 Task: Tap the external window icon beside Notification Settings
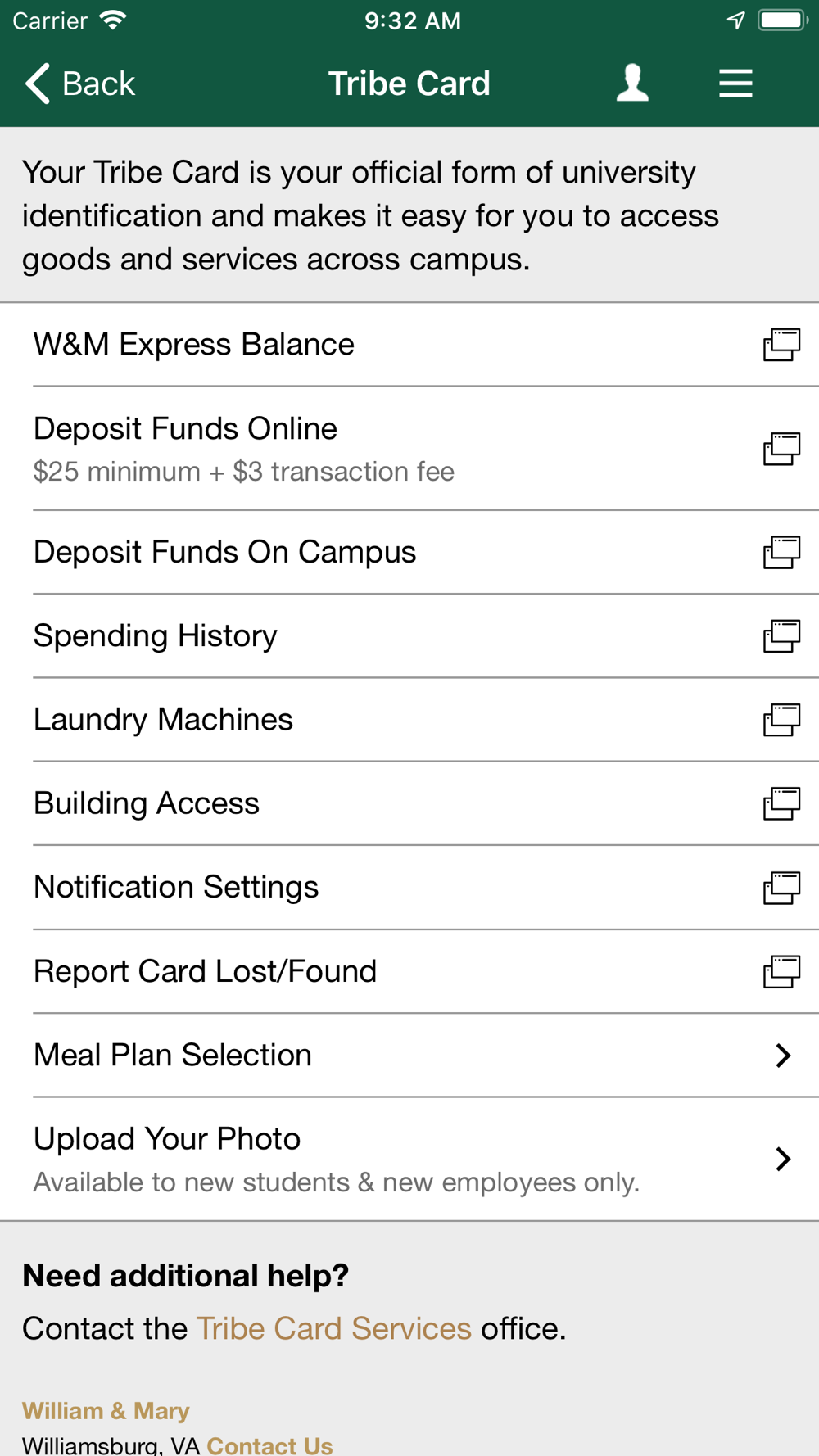point(781,888)
